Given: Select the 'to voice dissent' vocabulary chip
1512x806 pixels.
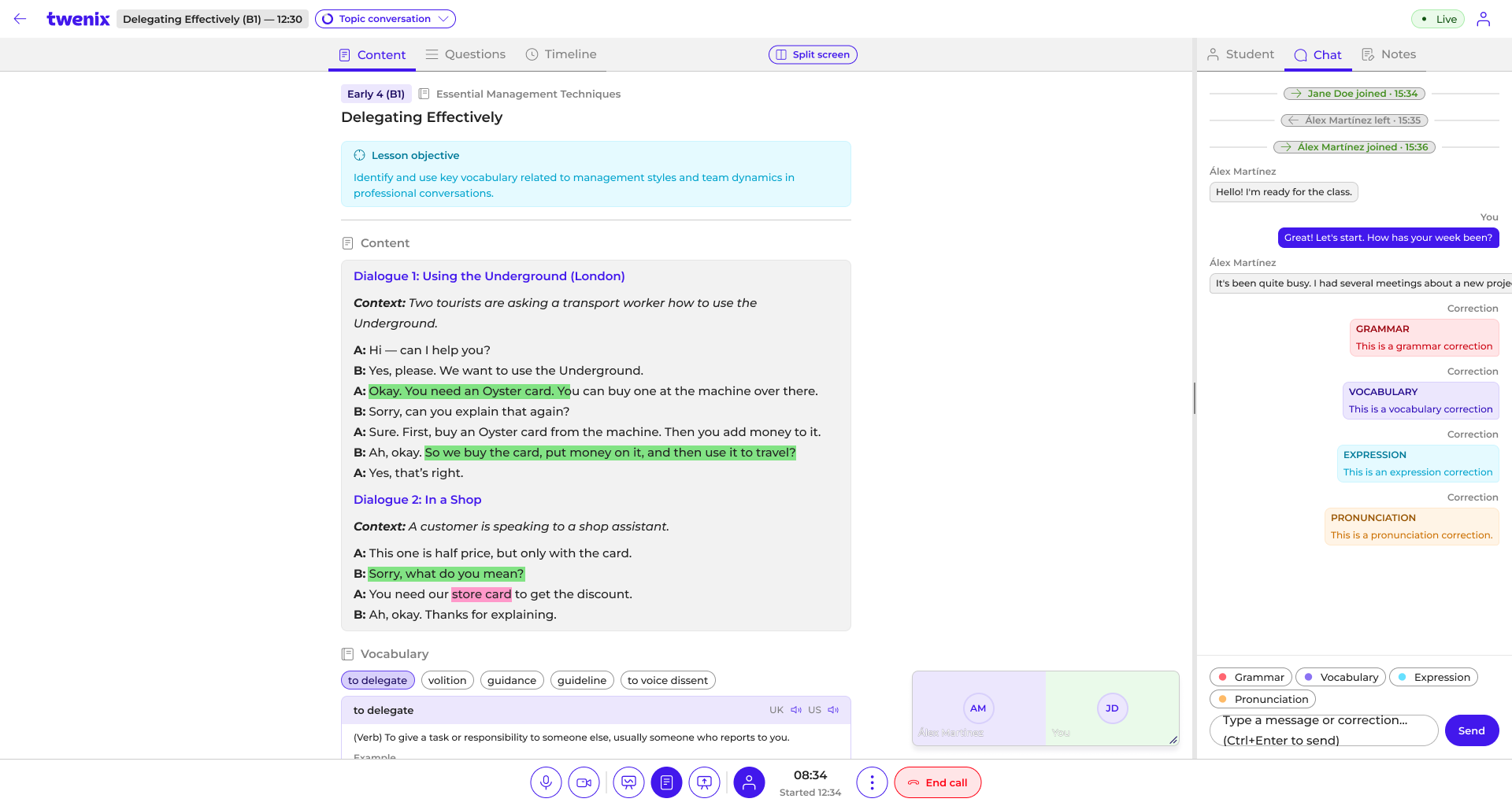Looking at the screenshot, I should [x=668, y=680].
